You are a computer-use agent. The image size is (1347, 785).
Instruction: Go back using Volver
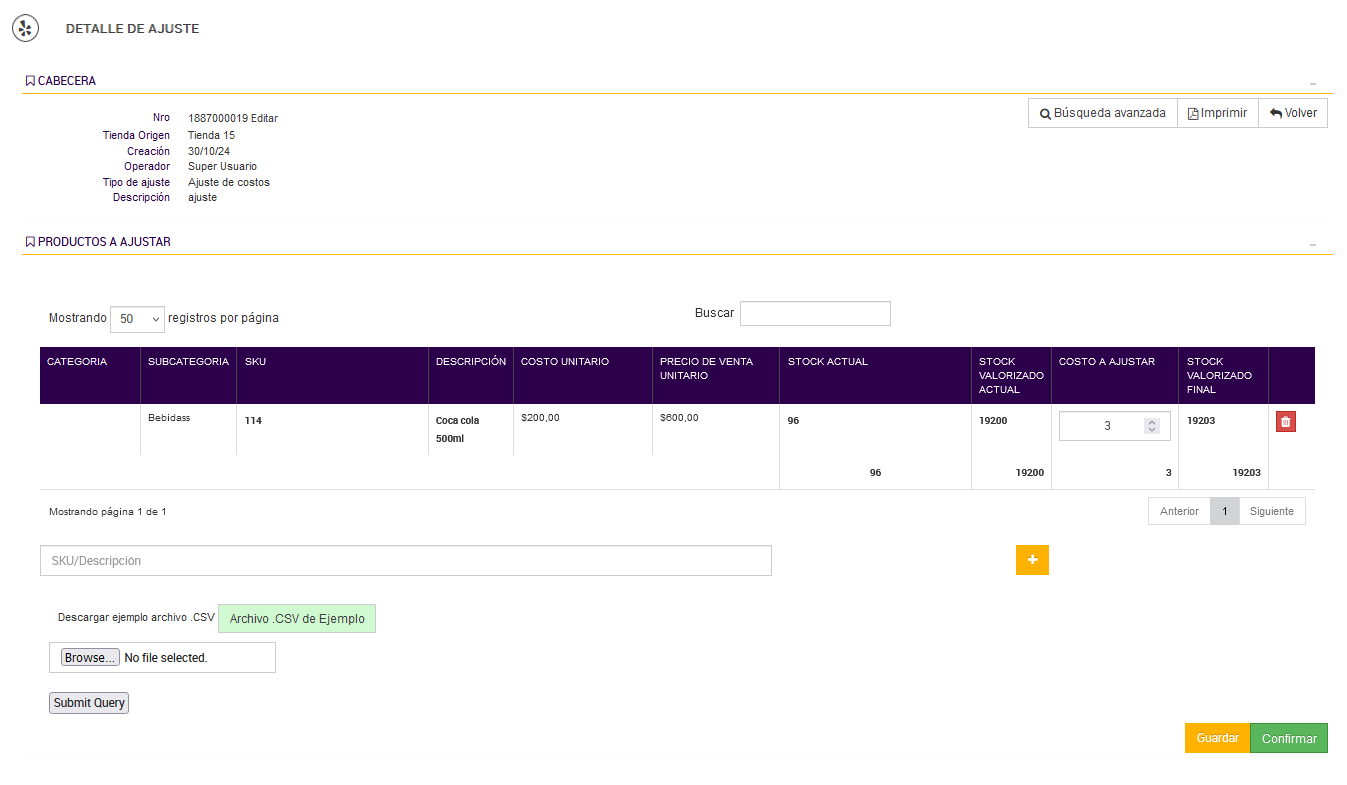pyautogui.click(x=1293, y=114)
